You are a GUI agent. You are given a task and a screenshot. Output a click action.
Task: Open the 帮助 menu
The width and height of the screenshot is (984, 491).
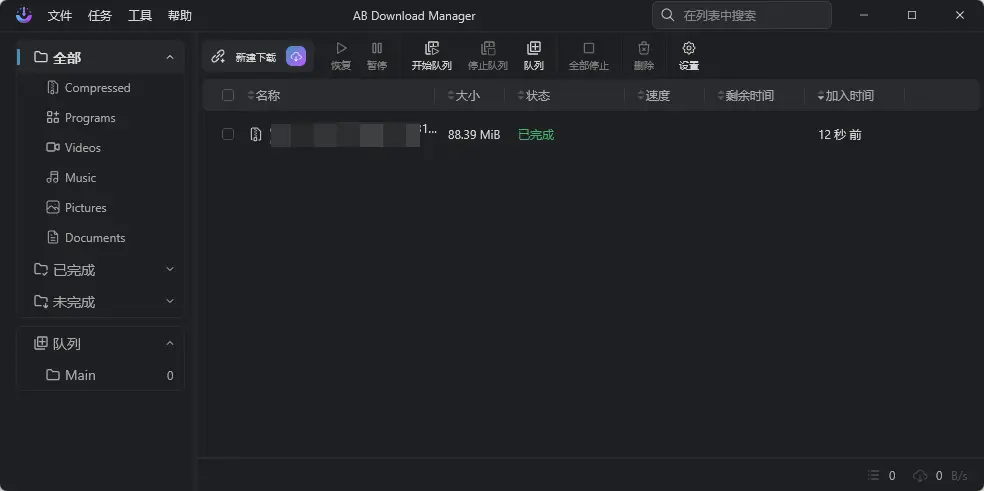coord(180,16)
